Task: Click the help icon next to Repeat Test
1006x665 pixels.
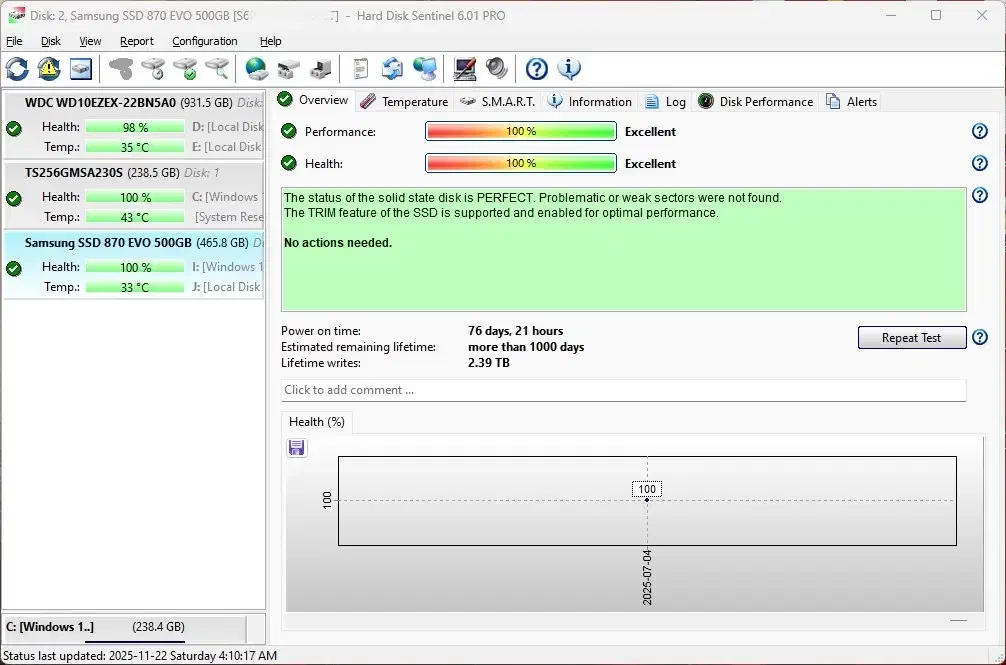Action: point(980,338)
